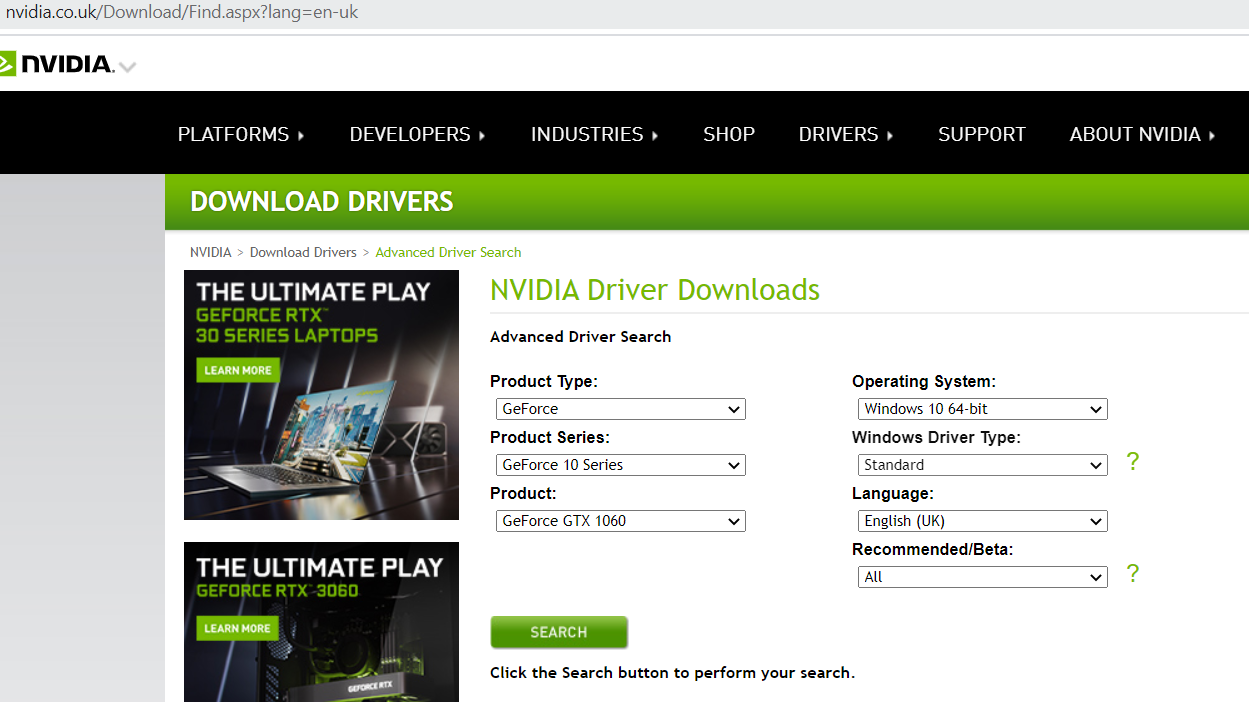Viewport: 1249px width, 702px height.
Task: Follow the NVIDIA breadcrumb link
Action: [x=211, y=252]
